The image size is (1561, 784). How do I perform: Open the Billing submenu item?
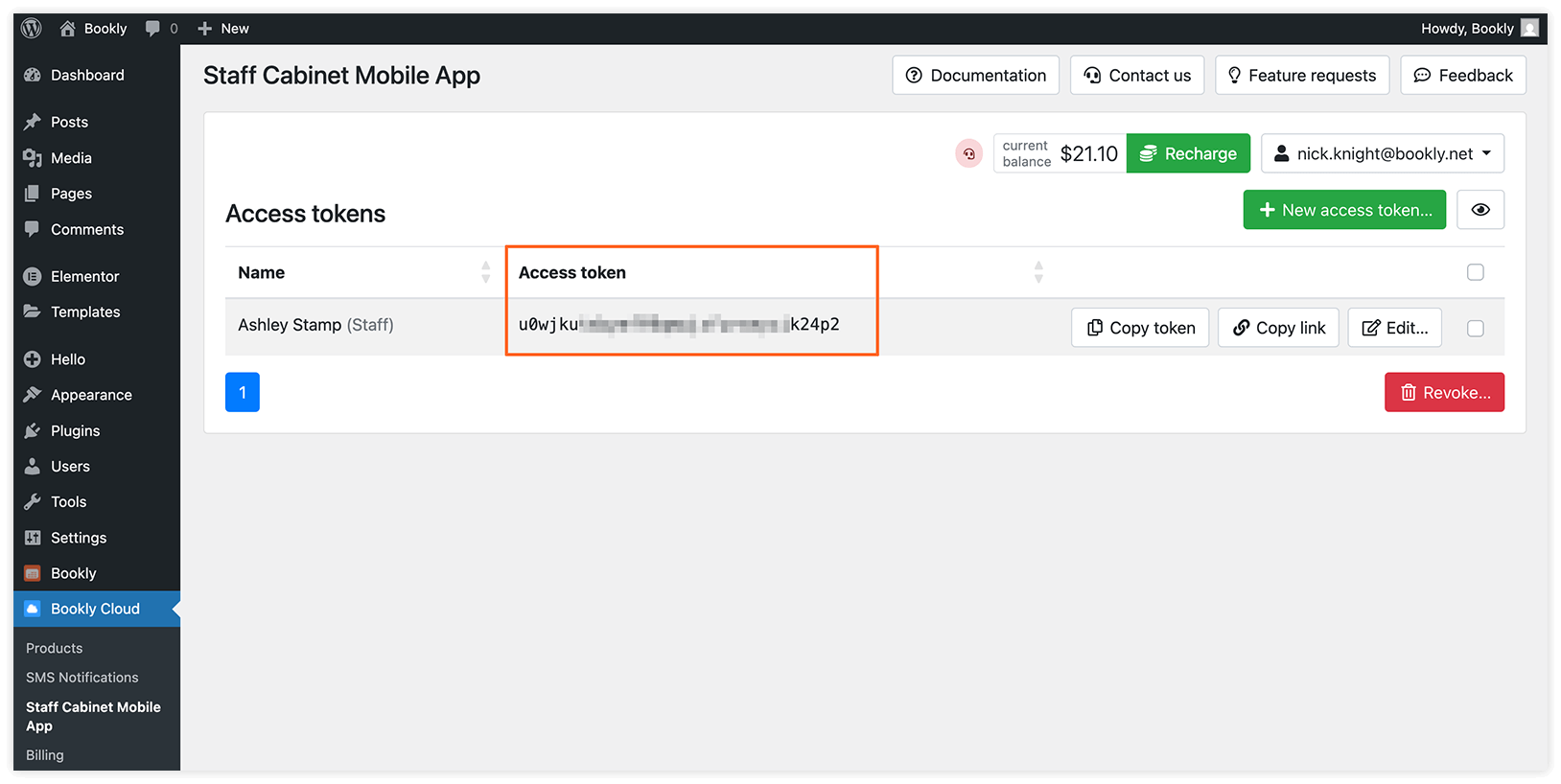[45, 755]
